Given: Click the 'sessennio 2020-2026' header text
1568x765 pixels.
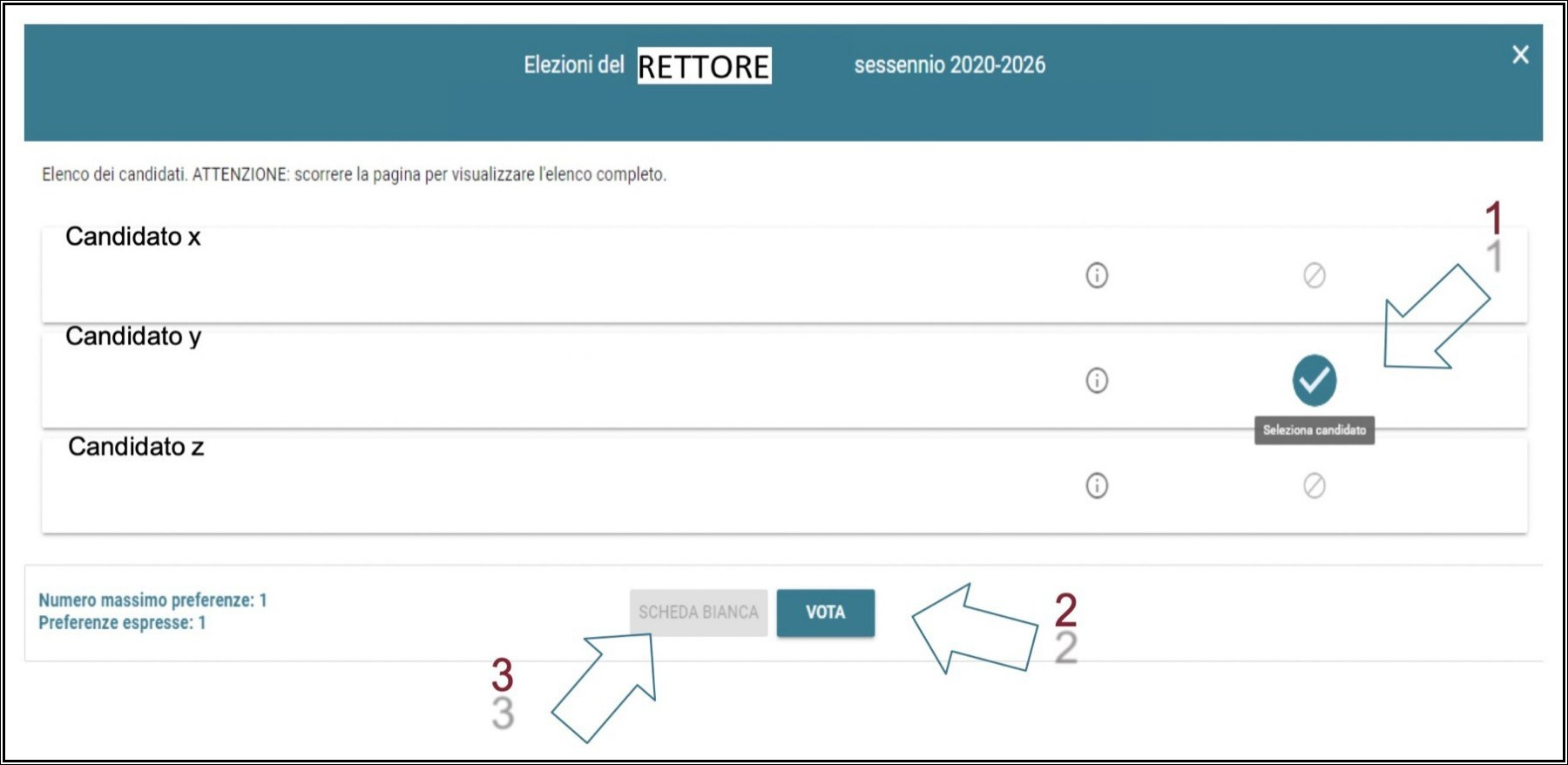Looking at the screenshot, I should pos(950,65).
